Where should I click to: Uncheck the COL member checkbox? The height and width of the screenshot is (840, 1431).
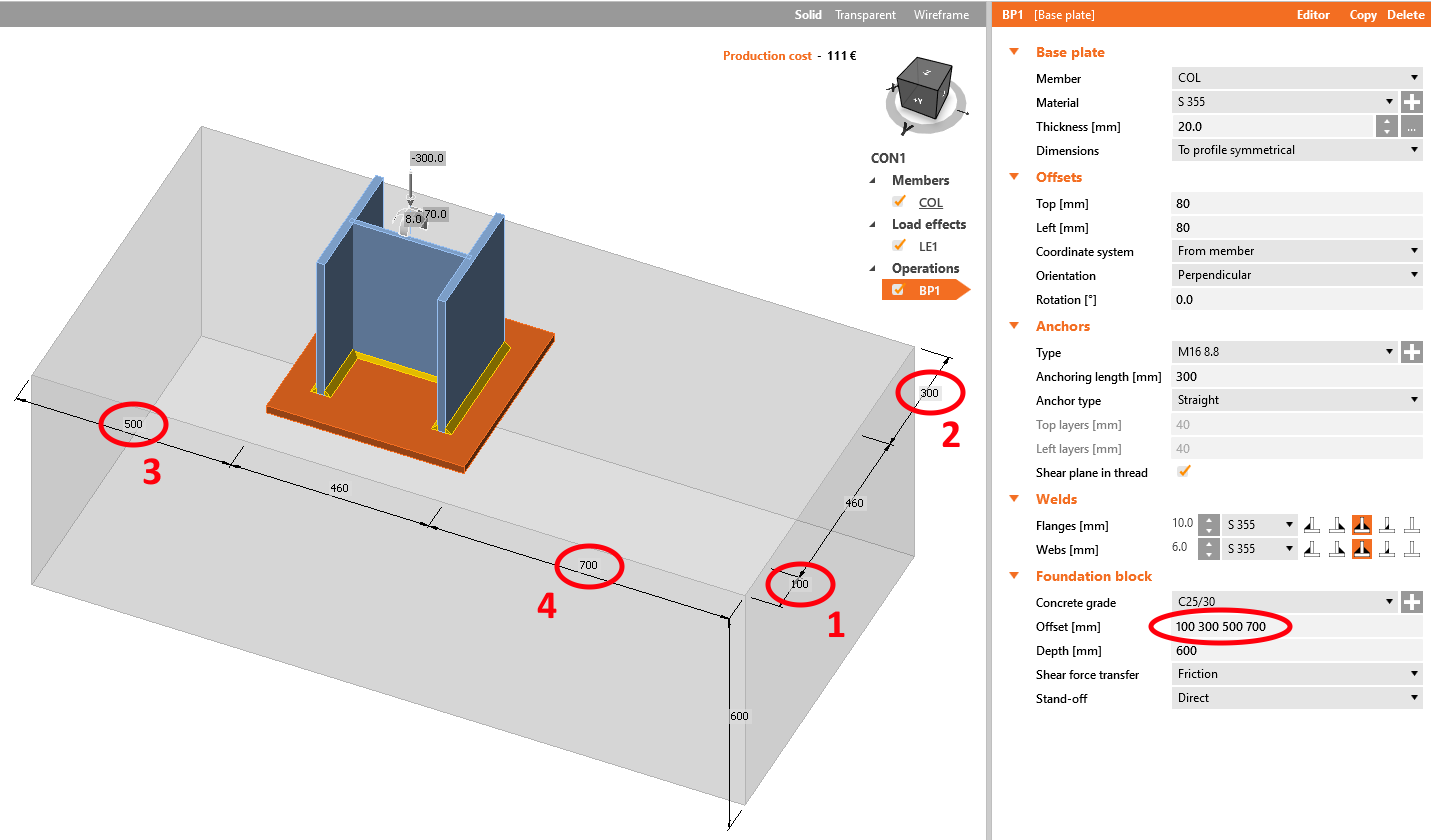899,202
